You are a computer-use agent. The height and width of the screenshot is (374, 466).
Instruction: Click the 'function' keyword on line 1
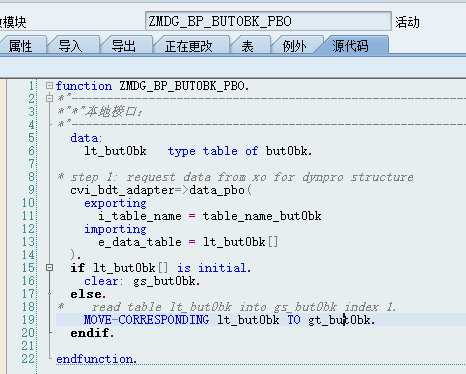tap(84, 86)
